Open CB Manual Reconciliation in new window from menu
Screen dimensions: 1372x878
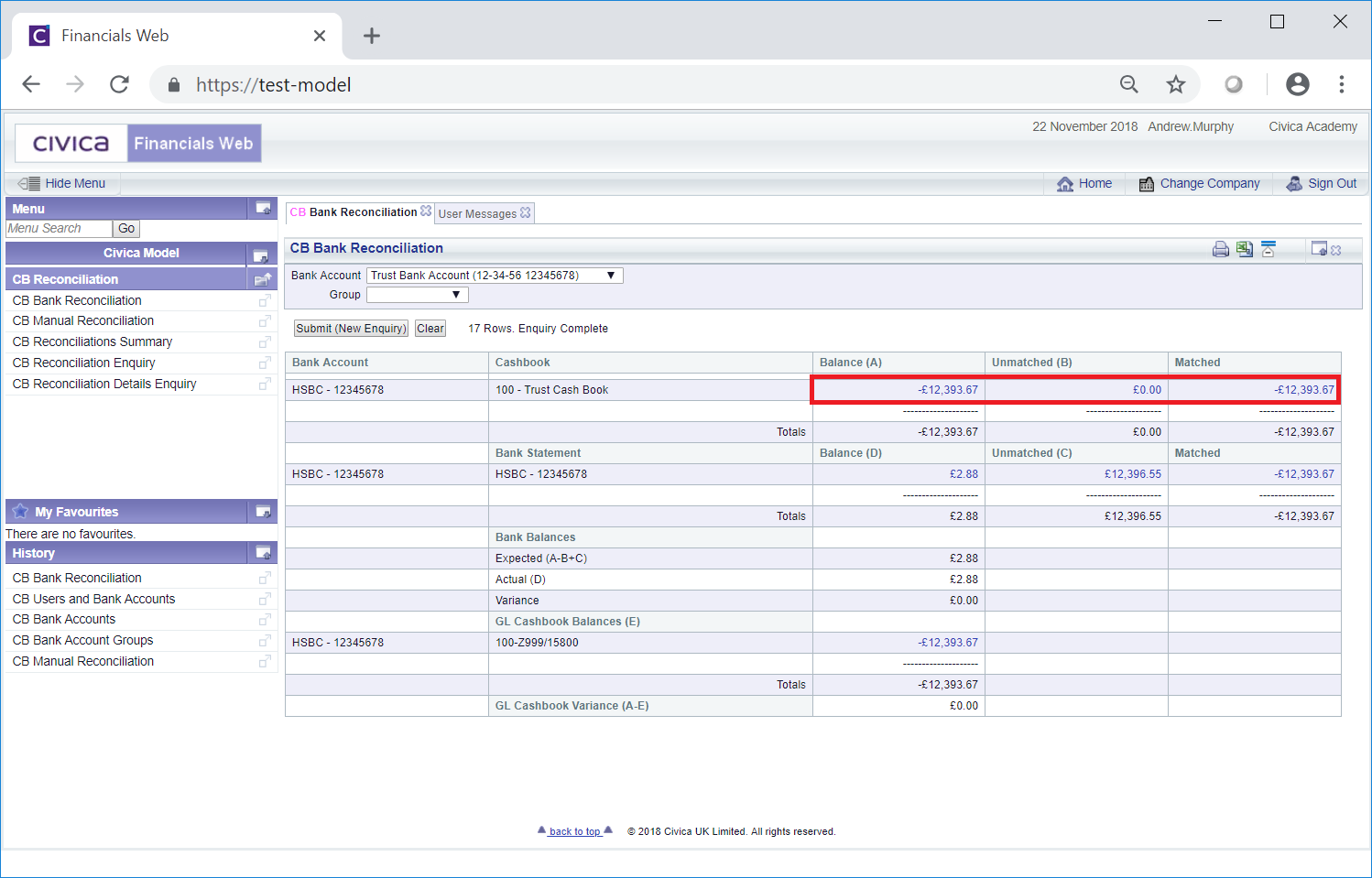(x=265, y=321)
